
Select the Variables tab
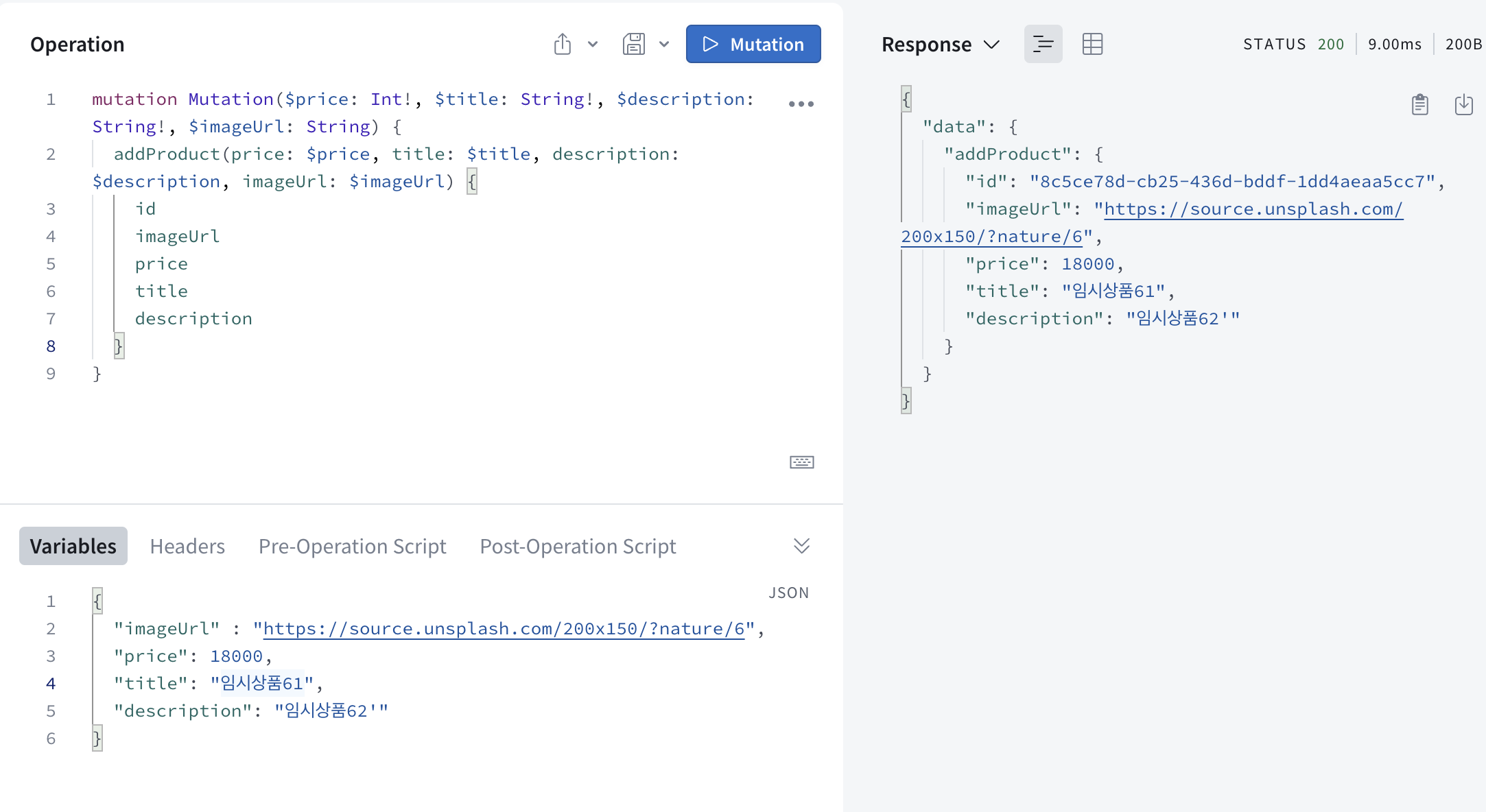[73, 546]
